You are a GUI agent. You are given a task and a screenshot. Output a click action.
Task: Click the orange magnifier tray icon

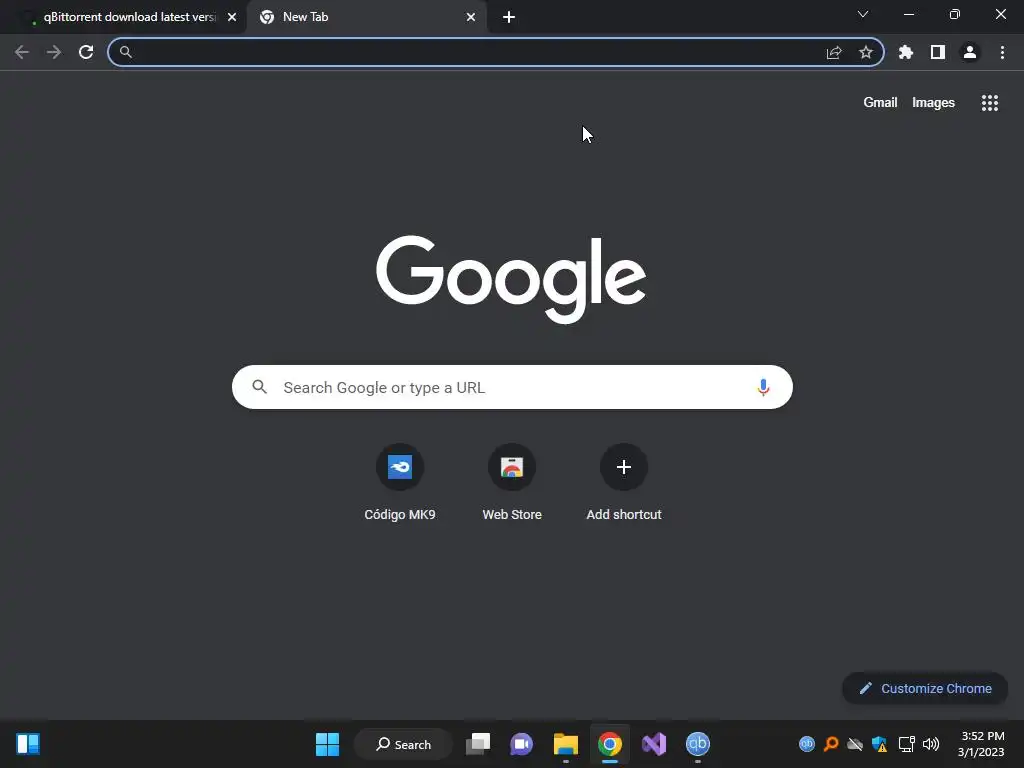click(x=831, y=744)
